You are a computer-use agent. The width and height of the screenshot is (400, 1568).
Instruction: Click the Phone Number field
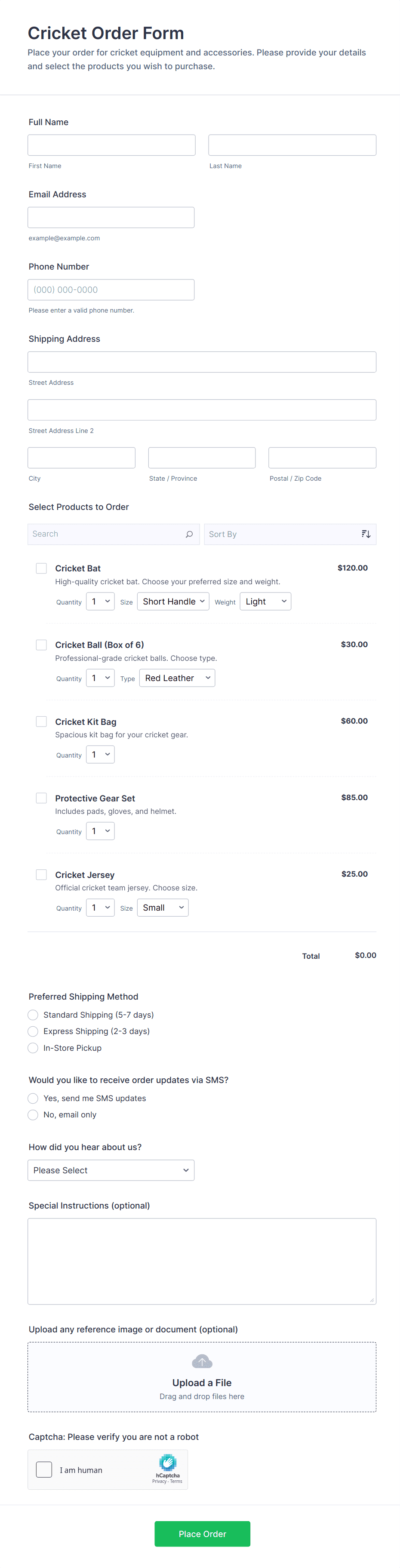pos(111,290)
